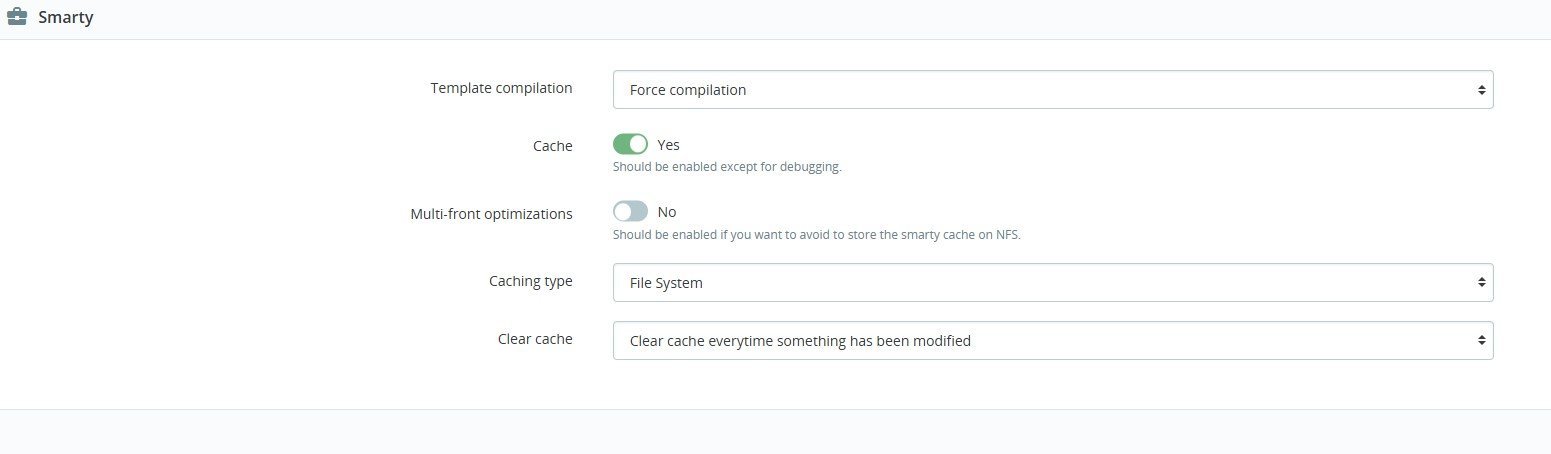The height and width of the screenshot is (454, 1551).
Task: Click the Yes label beside Cache switch
Action: pyautogui.click(x=668, y=145)
